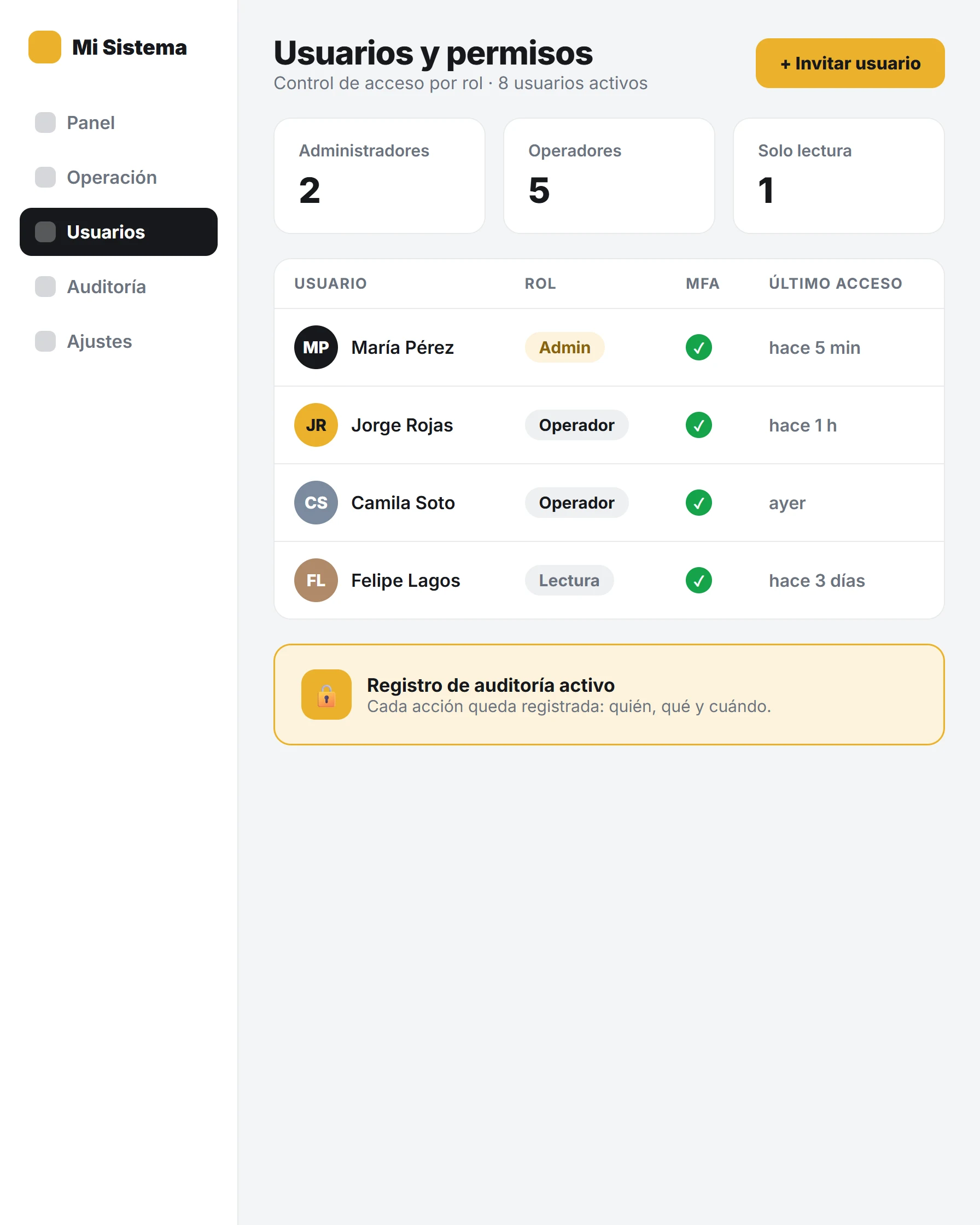
Task: Click Jorge Rojas's JR avatar
Action: (x=316, y=425)
